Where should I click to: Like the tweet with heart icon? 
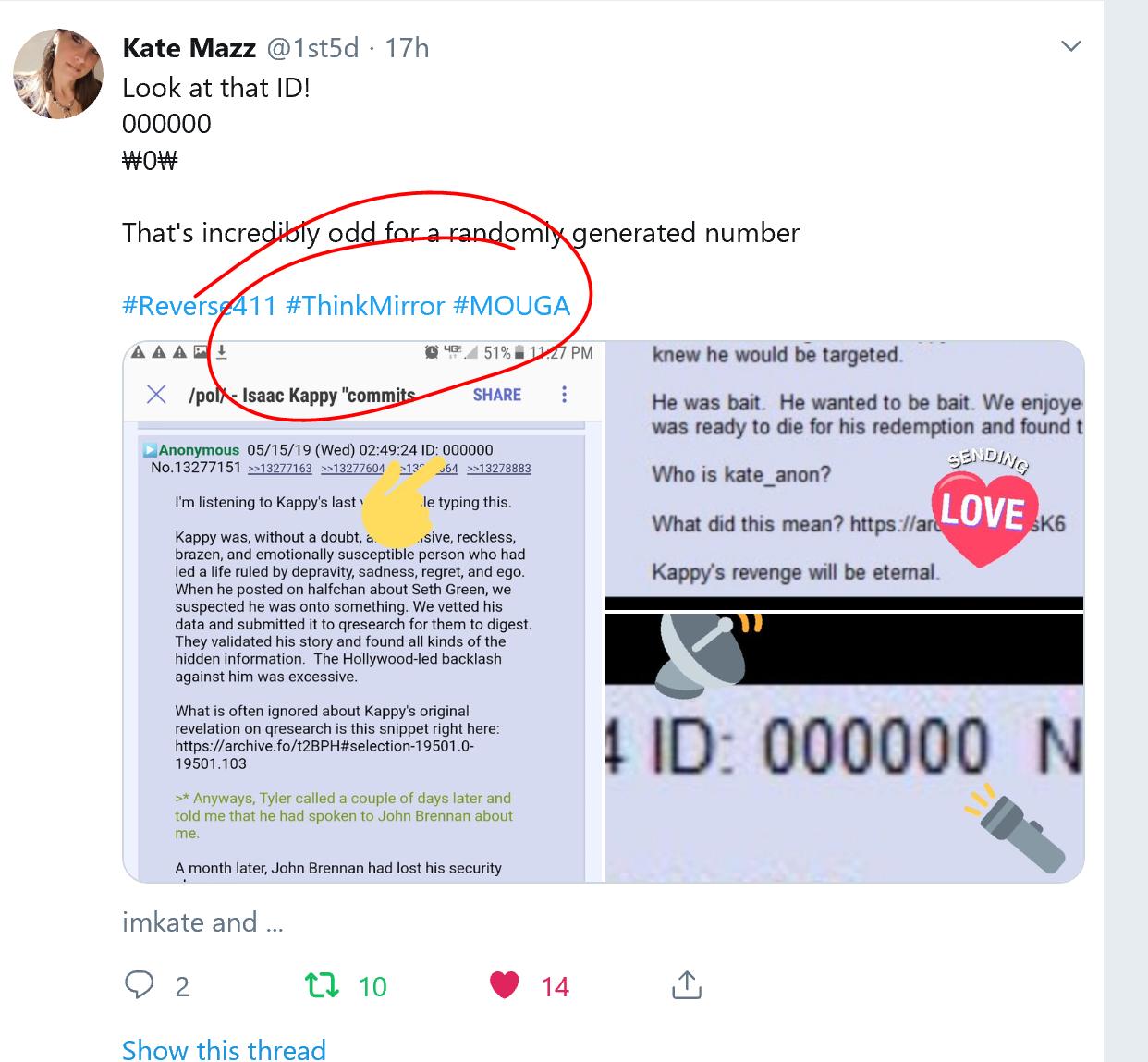pyautogui.click(x=504, y=986)
